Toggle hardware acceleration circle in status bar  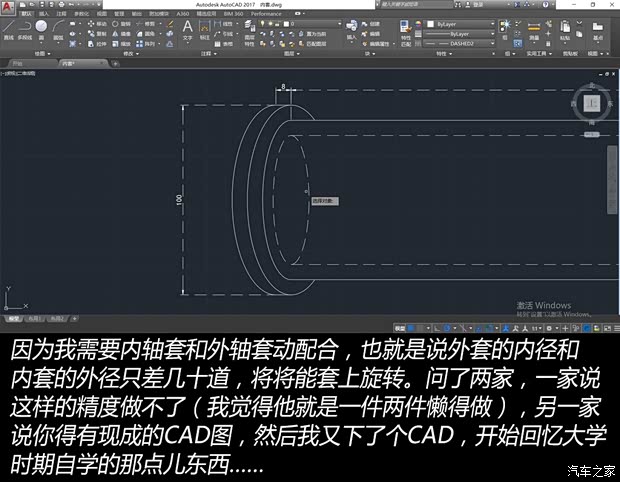click(x=587, y=328)
